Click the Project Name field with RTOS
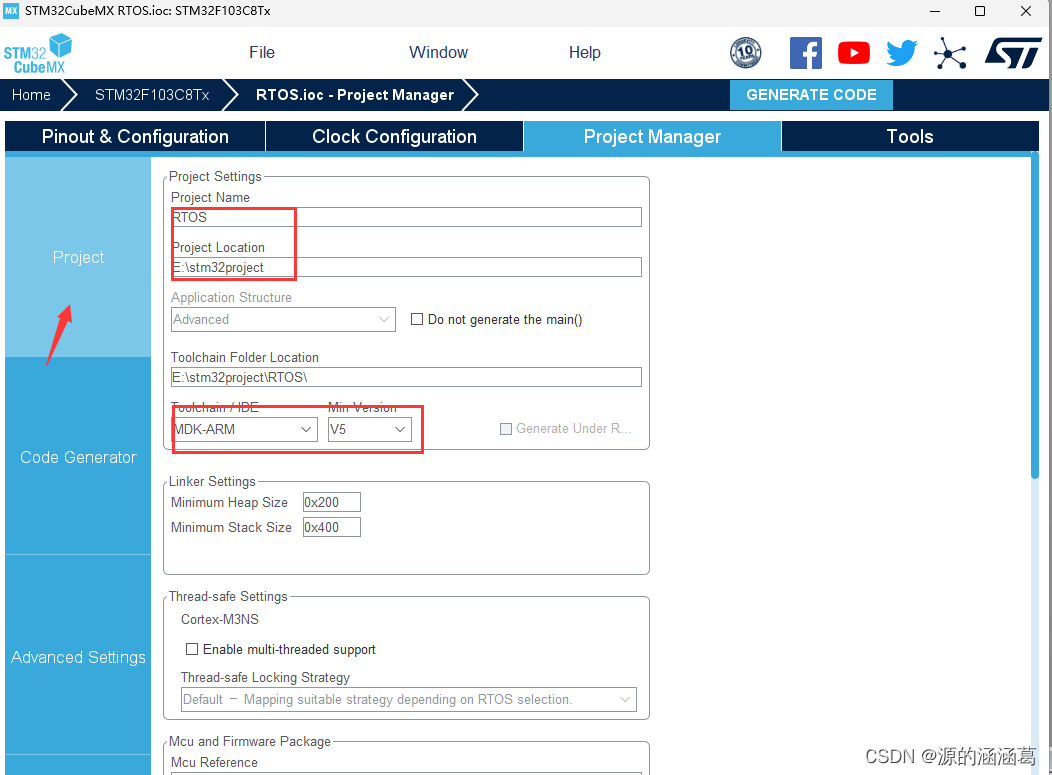This screenshot has height=775, width=1052. tap(406, 217)
